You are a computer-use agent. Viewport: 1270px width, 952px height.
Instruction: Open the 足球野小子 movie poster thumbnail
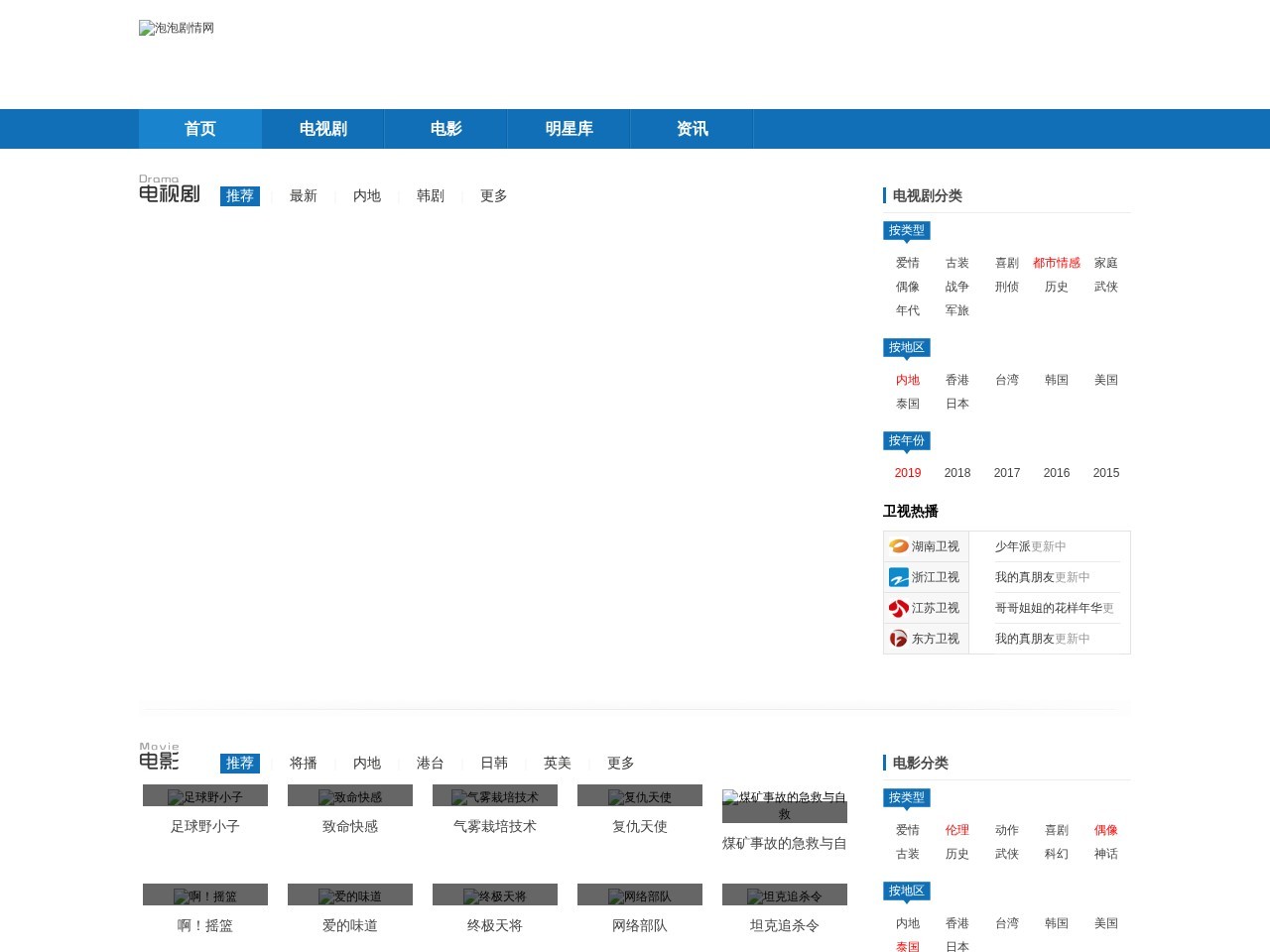205,796
